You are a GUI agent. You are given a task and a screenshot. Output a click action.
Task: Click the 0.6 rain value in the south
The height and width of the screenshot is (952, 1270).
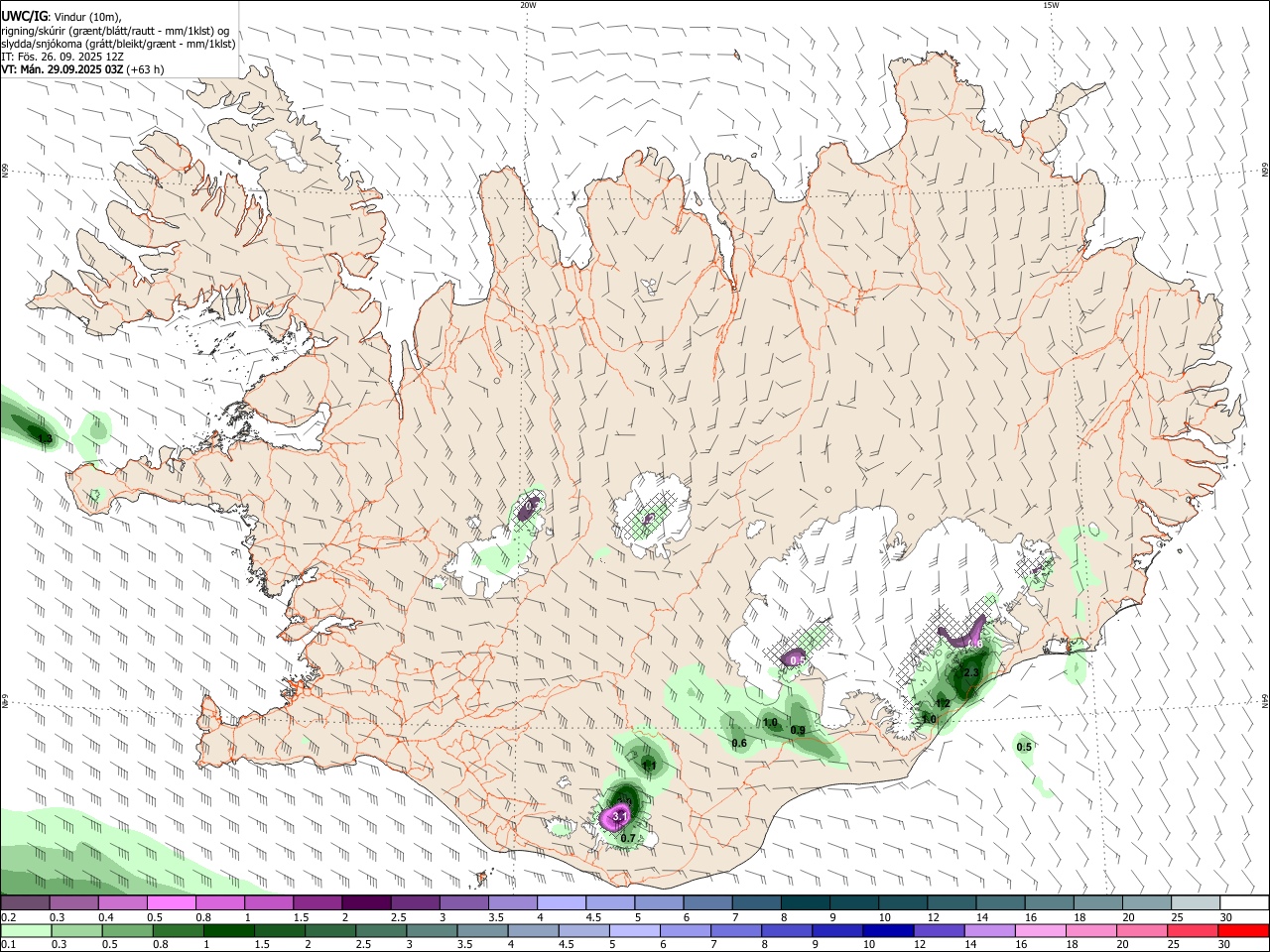pyautogui.click(x=739, y=744)
